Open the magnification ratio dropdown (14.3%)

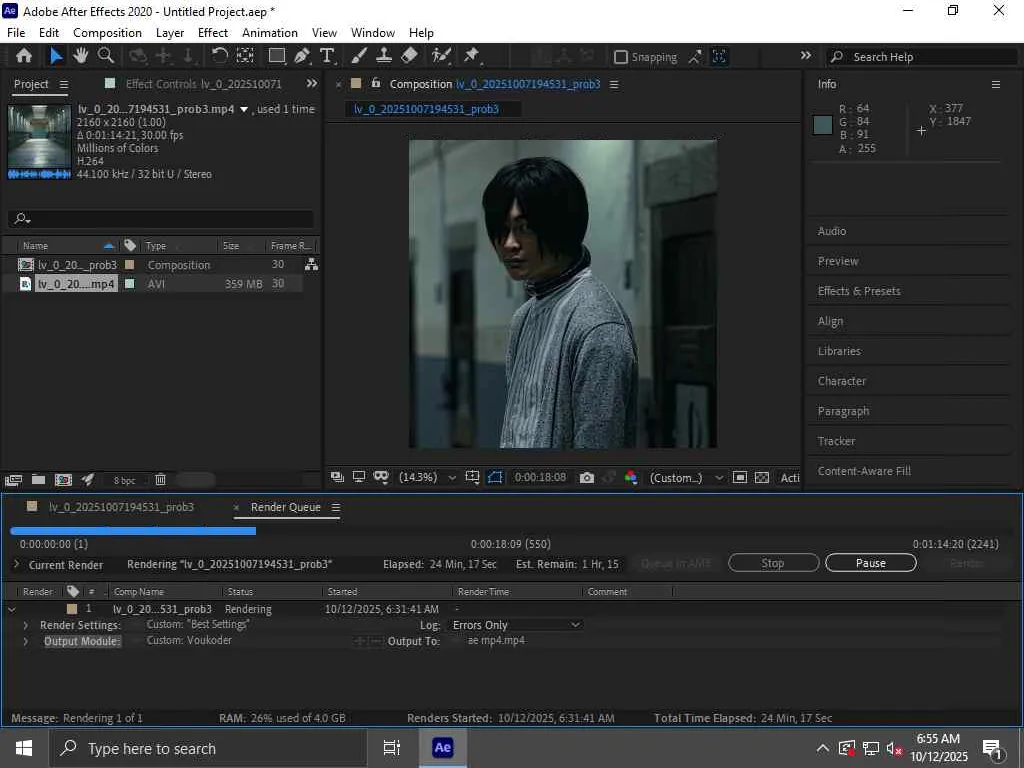point(428,478)
